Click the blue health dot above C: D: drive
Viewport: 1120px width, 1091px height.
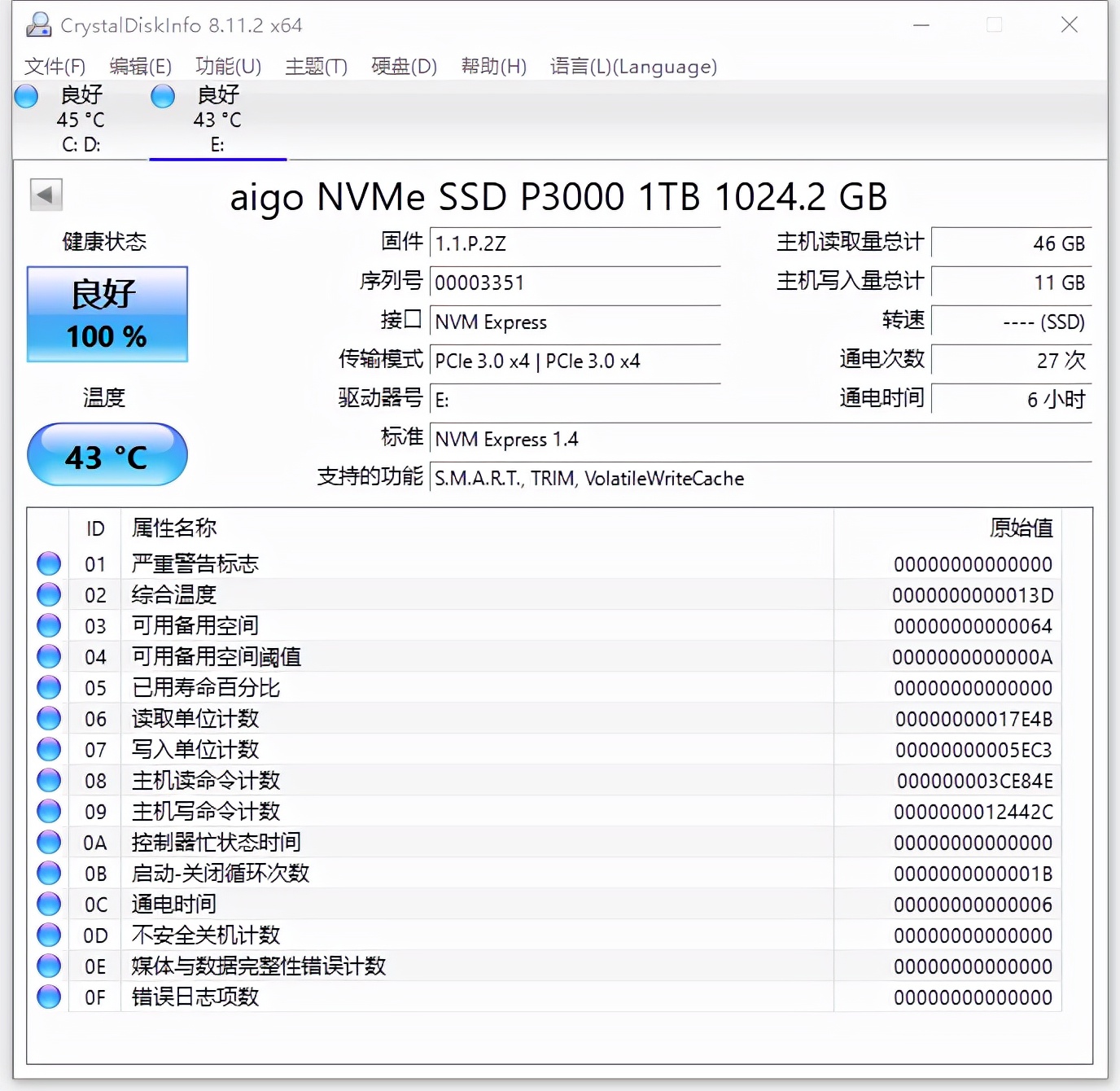coord(26,96)
